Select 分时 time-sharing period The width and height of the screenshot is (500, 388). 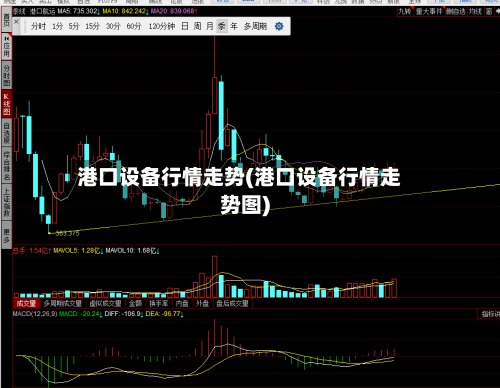38,26
